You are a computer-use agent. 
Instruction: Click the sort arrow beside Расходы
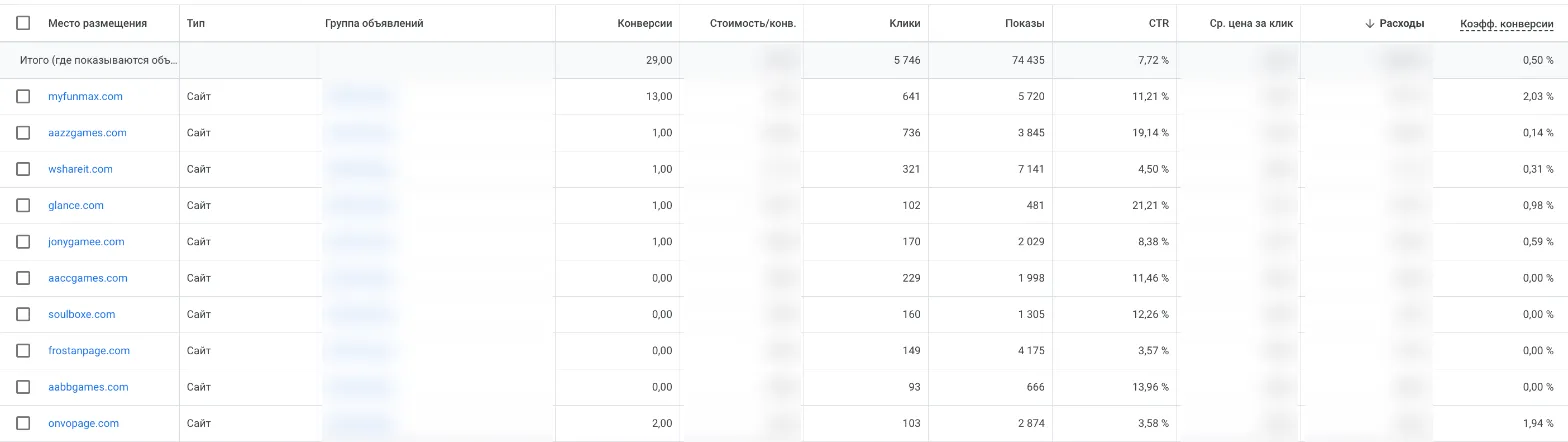pos(1369,23)
